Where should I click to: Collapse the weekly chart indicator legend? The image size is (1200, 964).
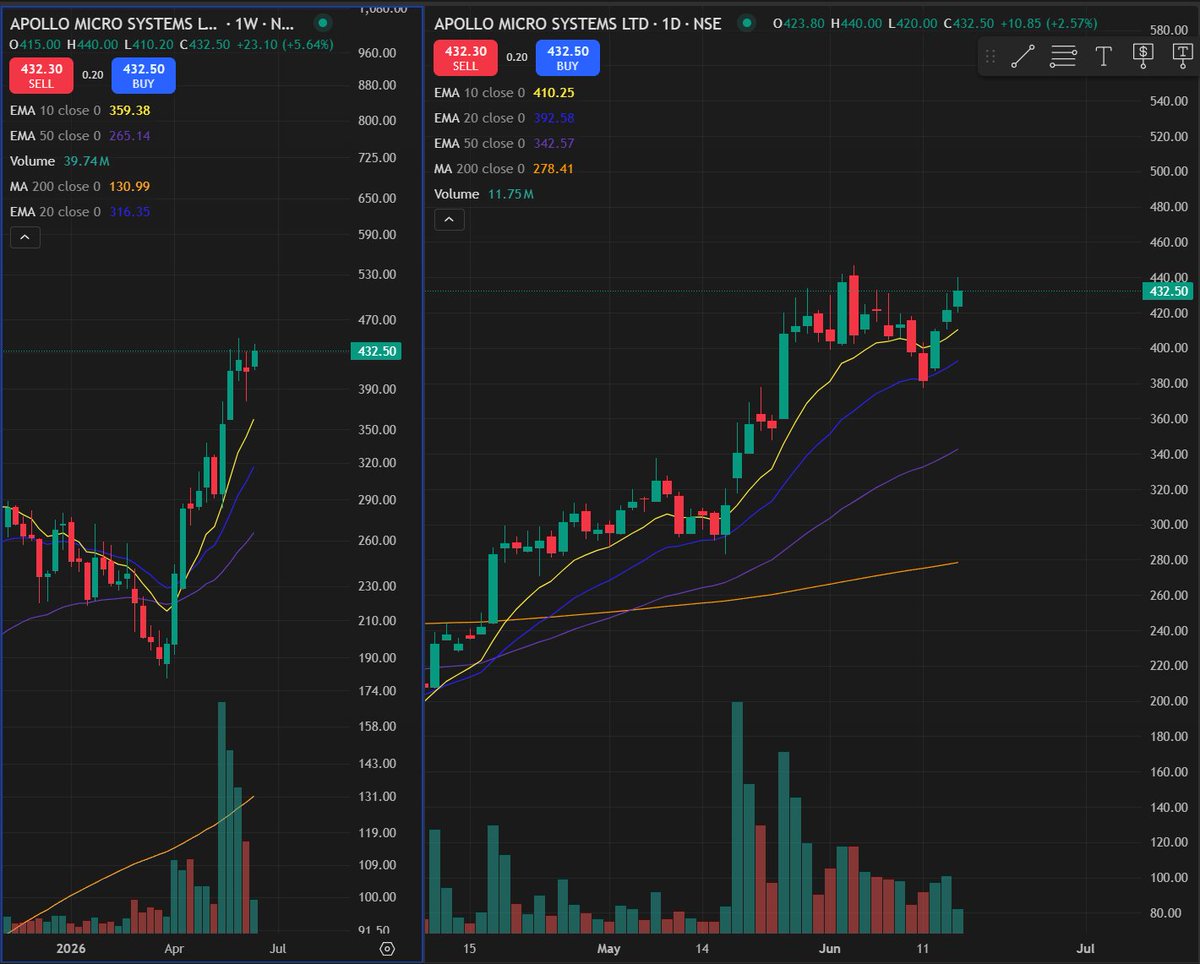(x=25, y=237)
